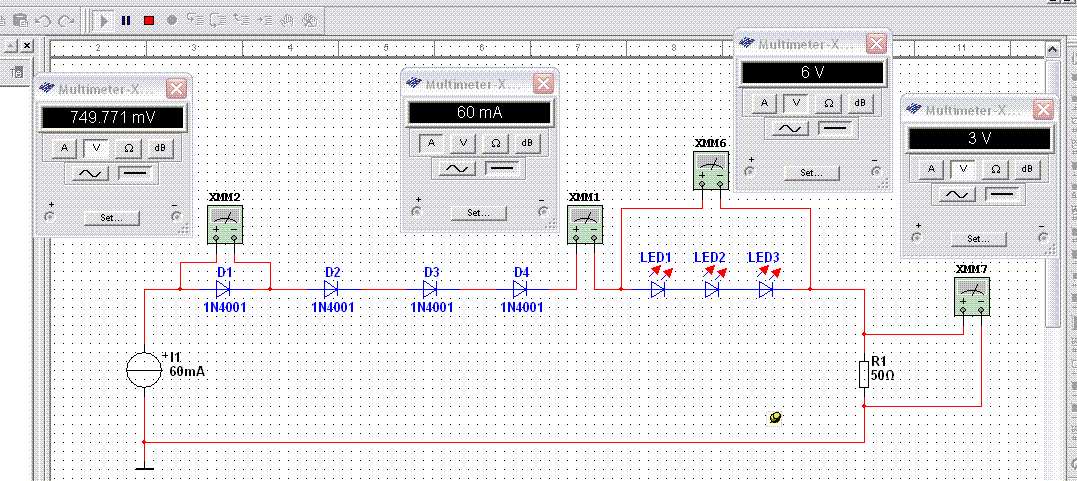Click the vertical scrollbar up arrow

[1051, 48]
